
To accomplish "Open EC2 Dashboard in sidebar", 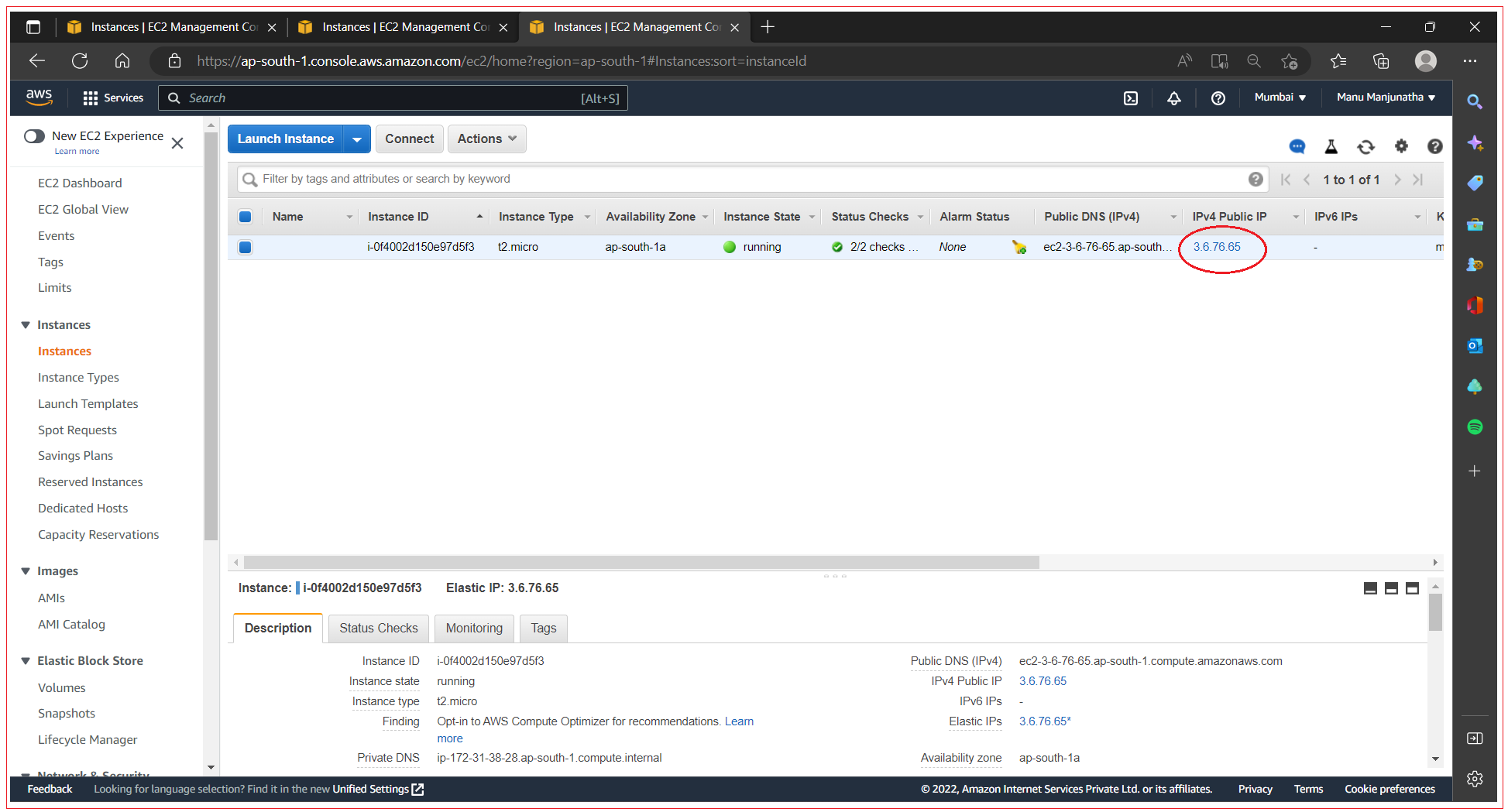I will click(x=80, y=183).
